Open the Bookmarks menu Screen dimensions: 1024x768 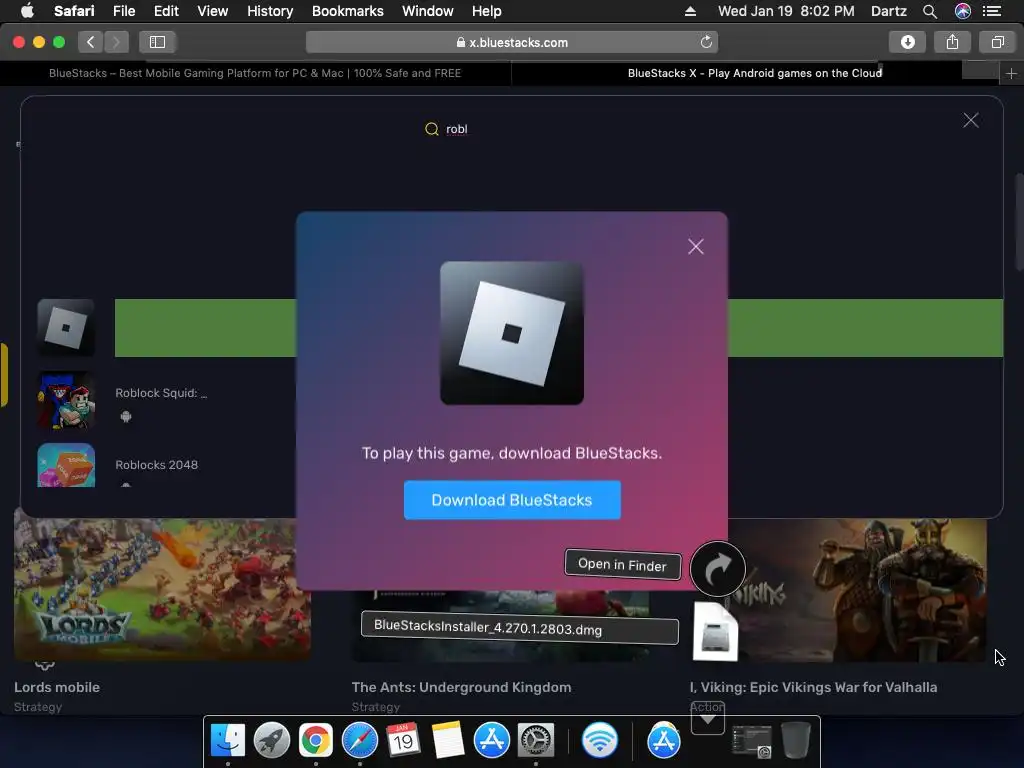[347, 11]
